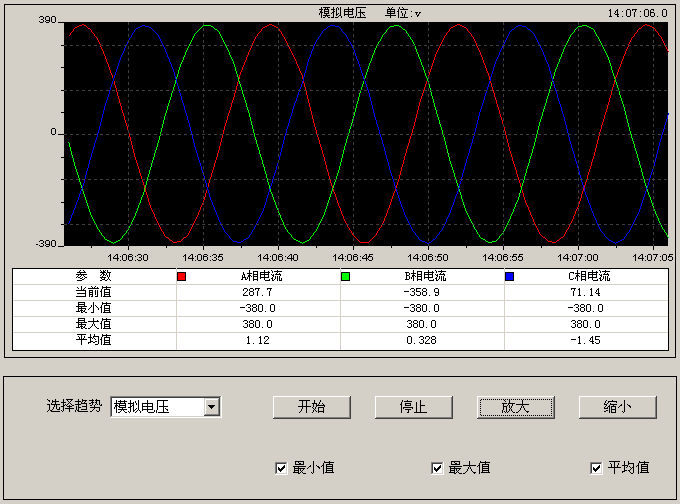Viewport: 680px width, 504px height.
Task: Click the red A相电流 color swatch
Action: 182,276
